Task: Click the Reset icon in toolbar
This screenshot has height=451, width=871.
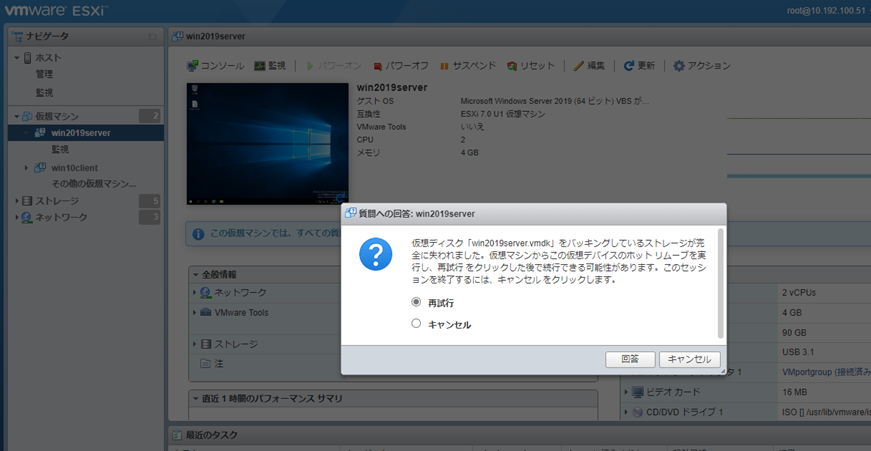Action: 512,66
